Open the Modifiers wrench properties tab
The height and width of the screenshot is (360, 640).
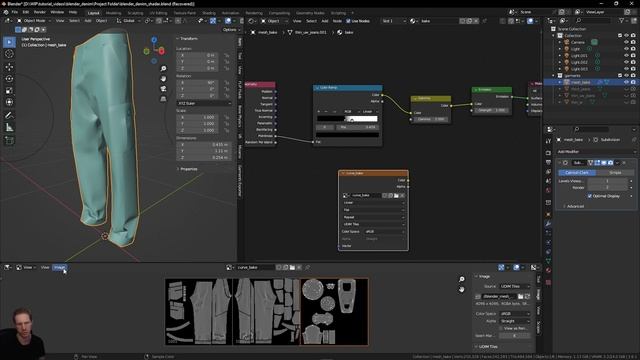tap(548, 224)
